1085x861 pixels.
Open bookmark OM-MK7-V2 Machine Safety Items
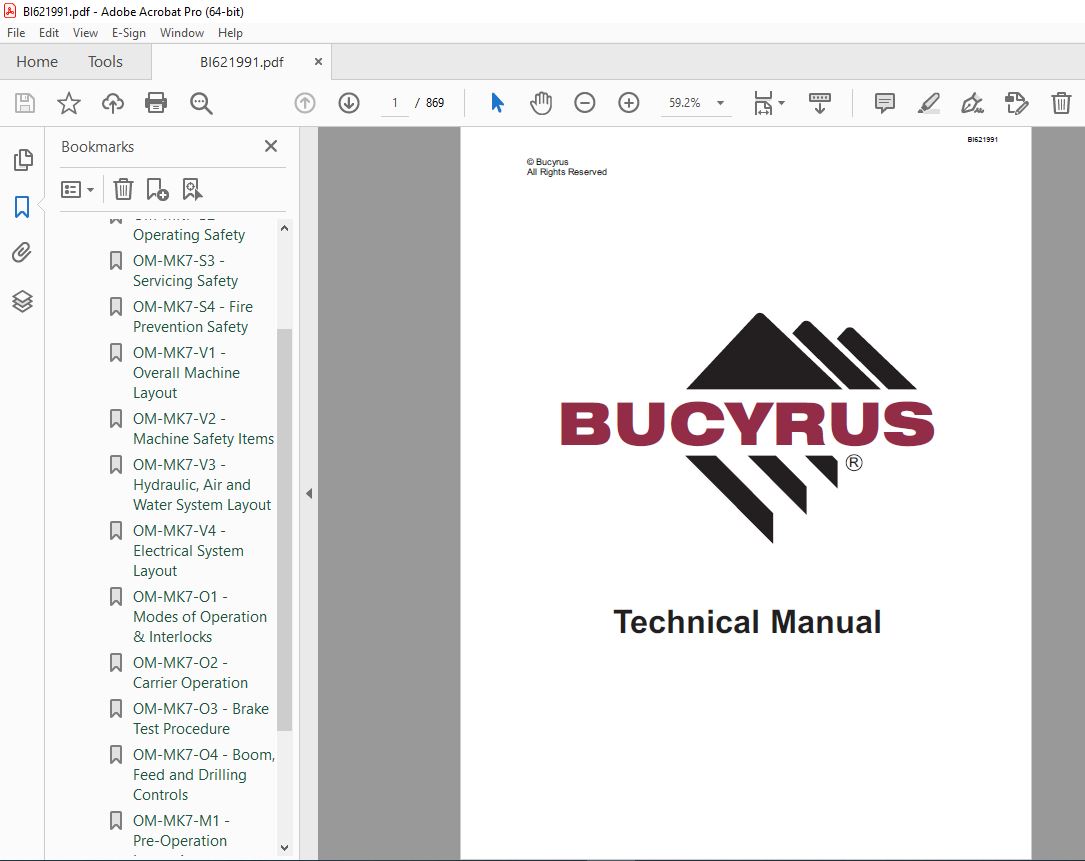pyautogui.click(x=203, y=428)
